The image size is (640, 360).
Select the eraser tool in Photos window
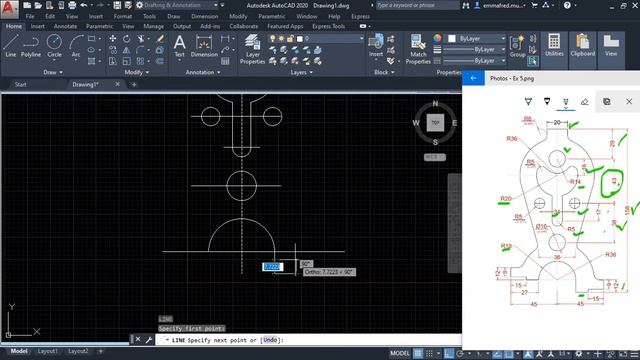click(584, 102)
